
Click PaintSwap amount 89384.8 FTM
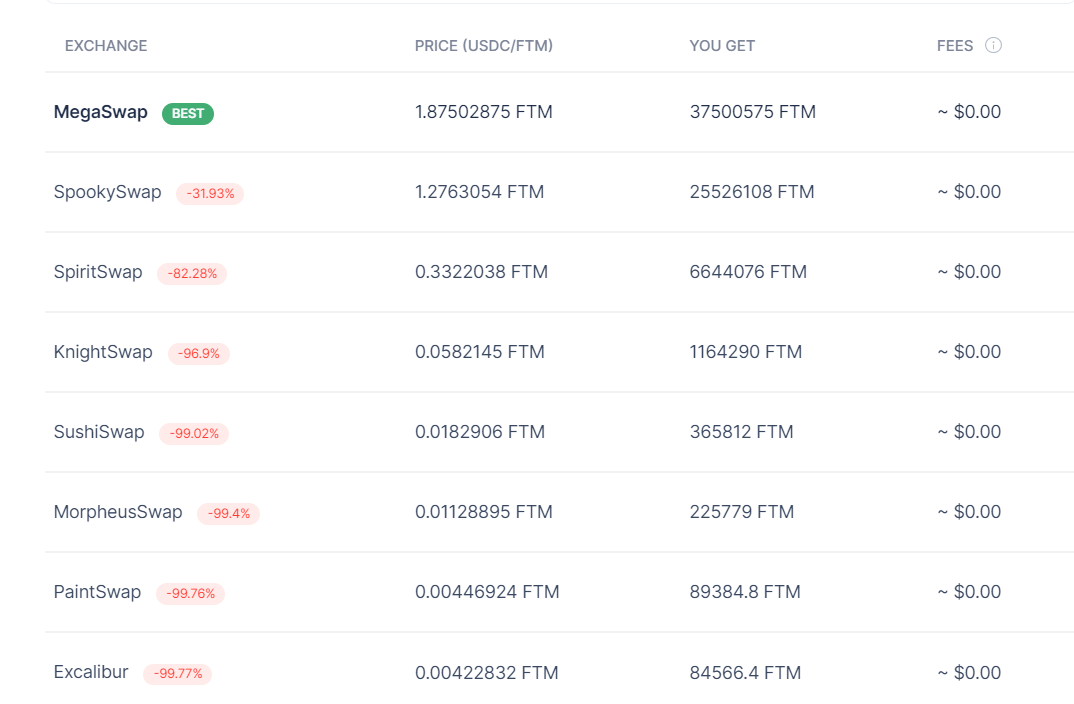point(745,592)
